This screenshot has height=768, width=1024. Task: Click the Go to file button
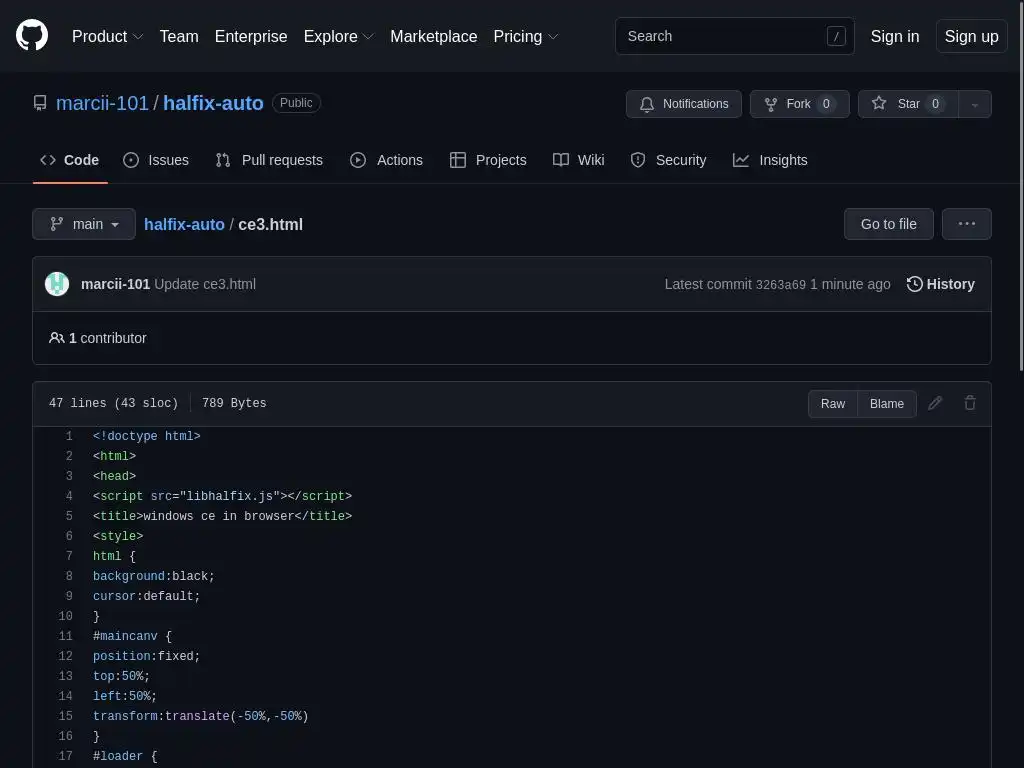[x=889, y=224]
